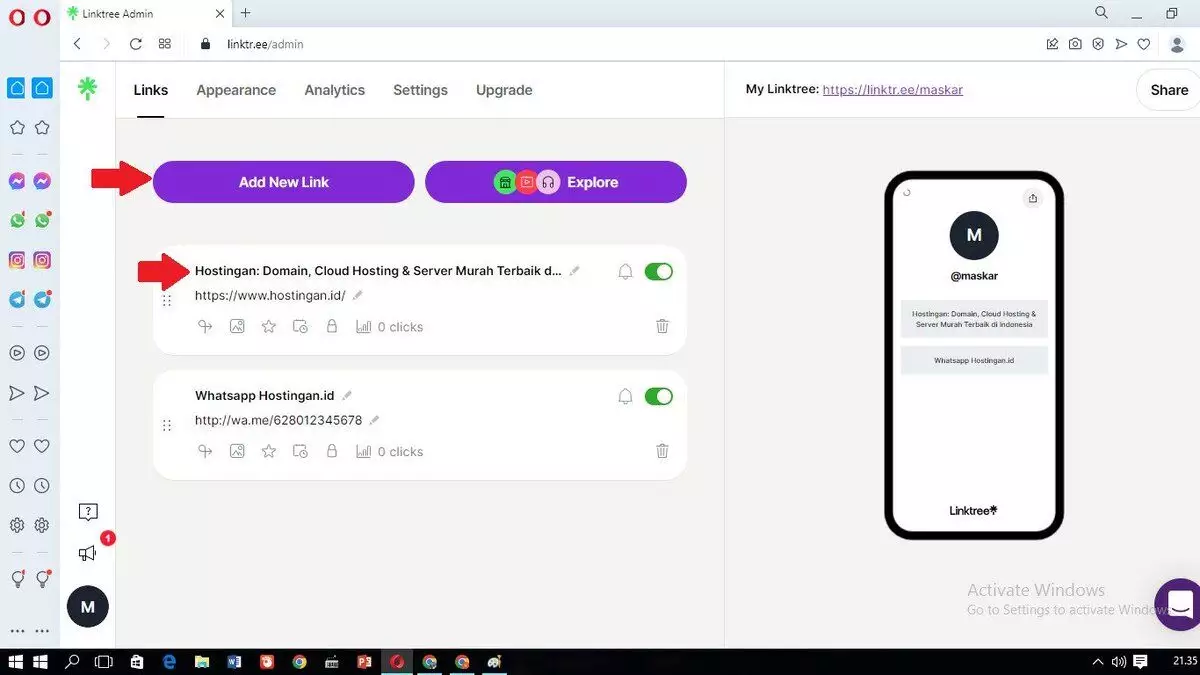
Task: Disable the Hostingan link toggle
Action: click(659, 272)
